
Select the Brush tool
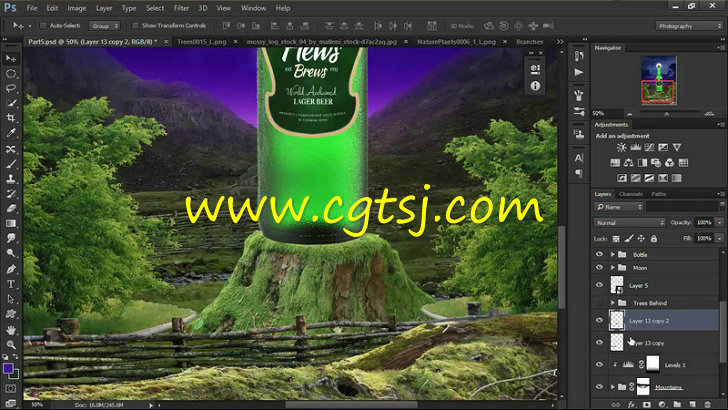pos(11,164)
